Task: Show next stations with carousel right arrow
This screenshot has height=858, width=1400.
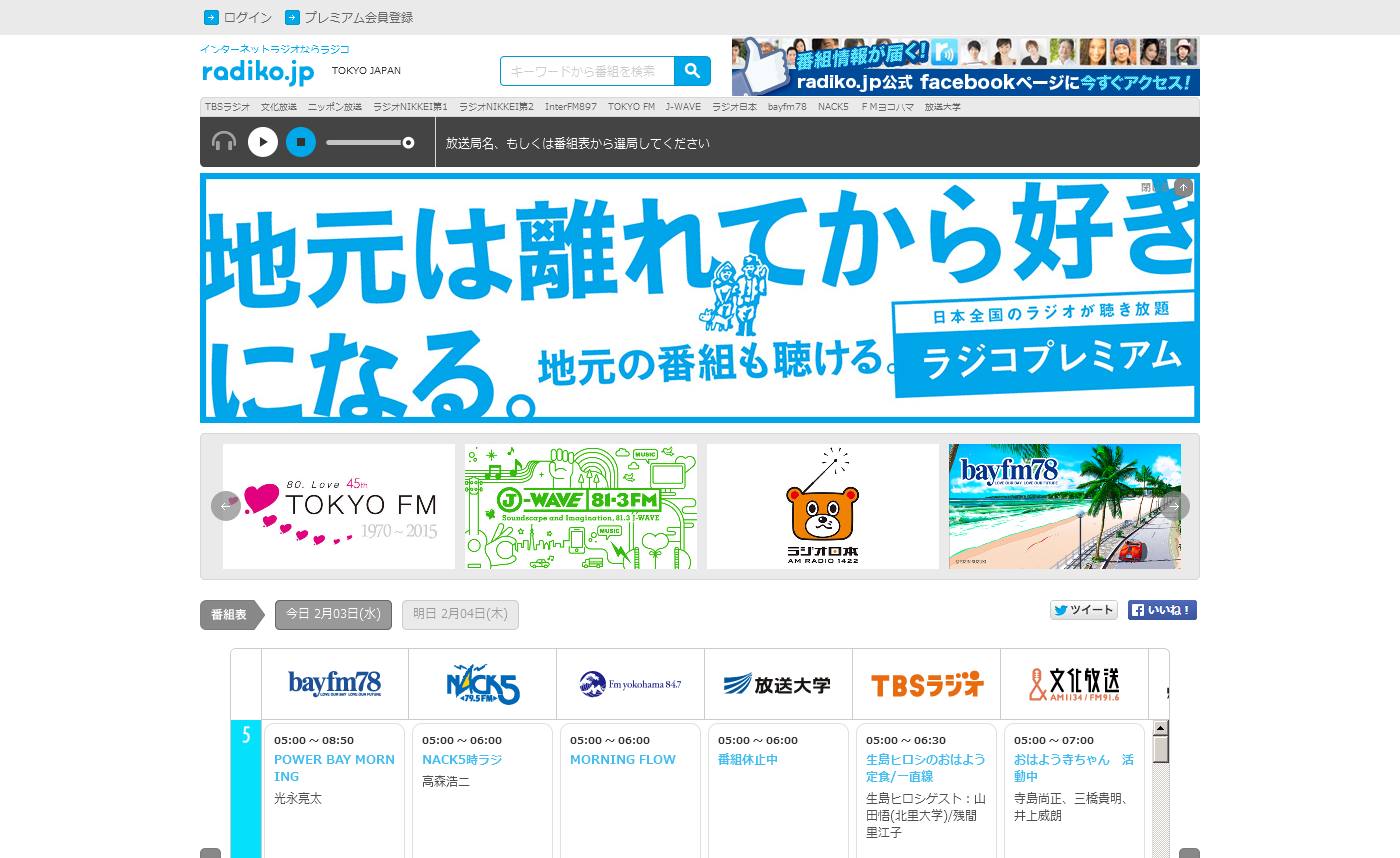Action: (x=1175, y=506)
